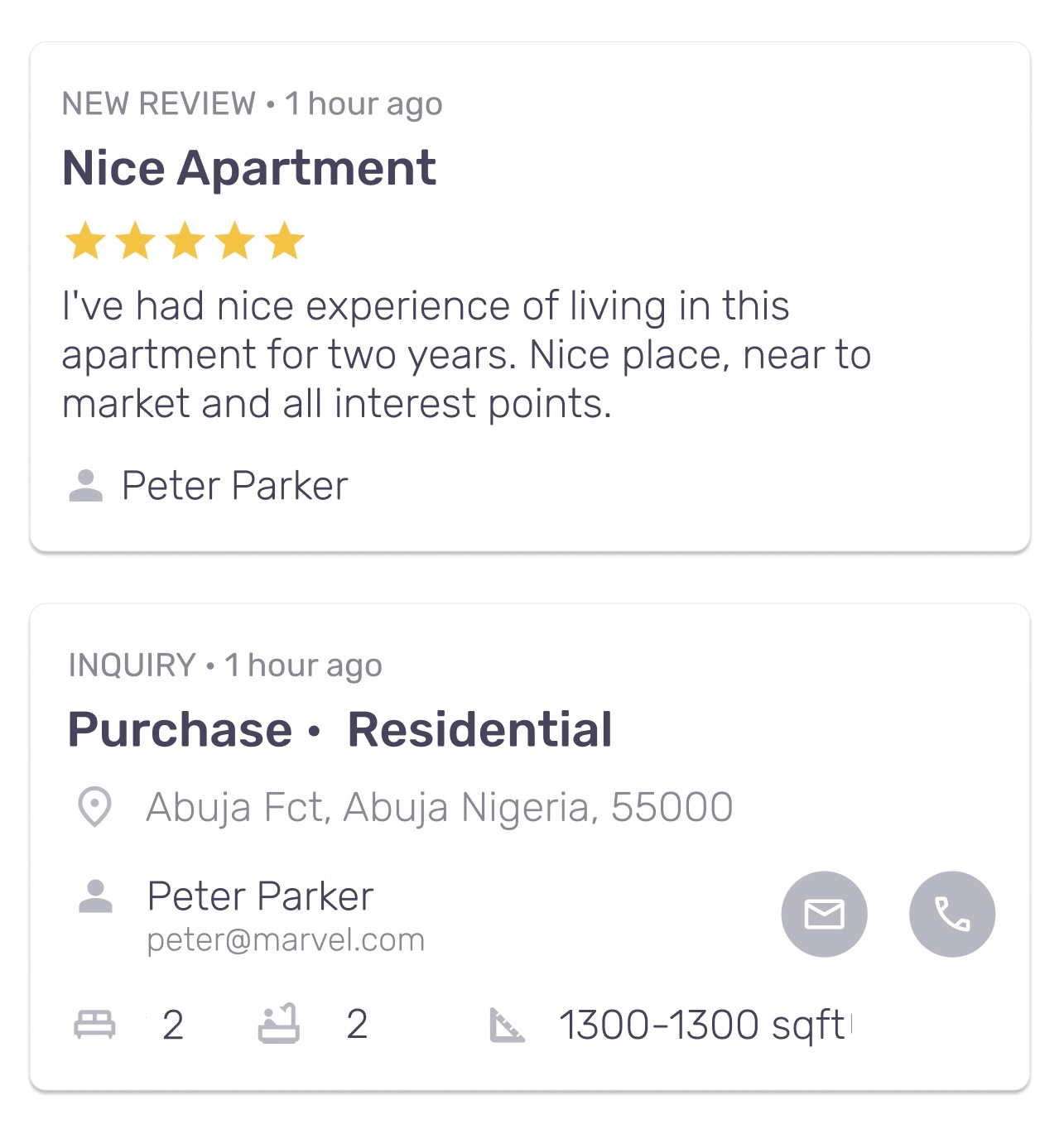Viewport: 1064px width, 1129px height.
Task: Click the bathtub icon
Action: click(278, 1024)
